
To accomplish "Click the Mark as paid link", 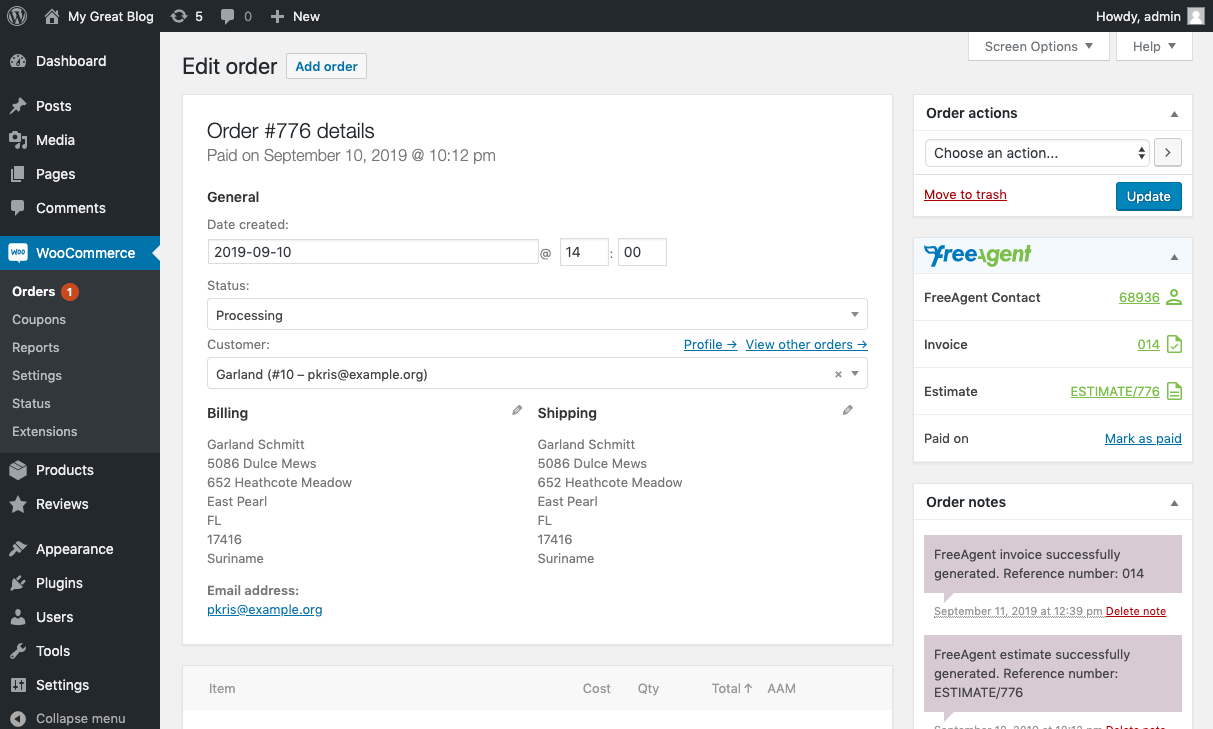I will [1142, 438].
